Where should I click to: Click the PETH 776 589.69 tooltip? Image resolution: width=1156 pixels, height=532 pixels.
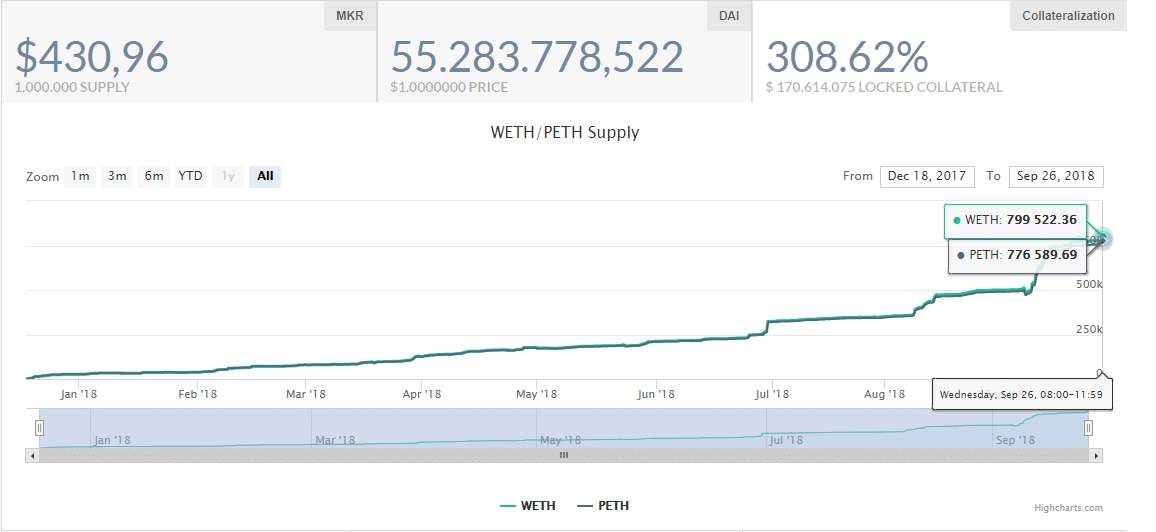click(1018, 255)
